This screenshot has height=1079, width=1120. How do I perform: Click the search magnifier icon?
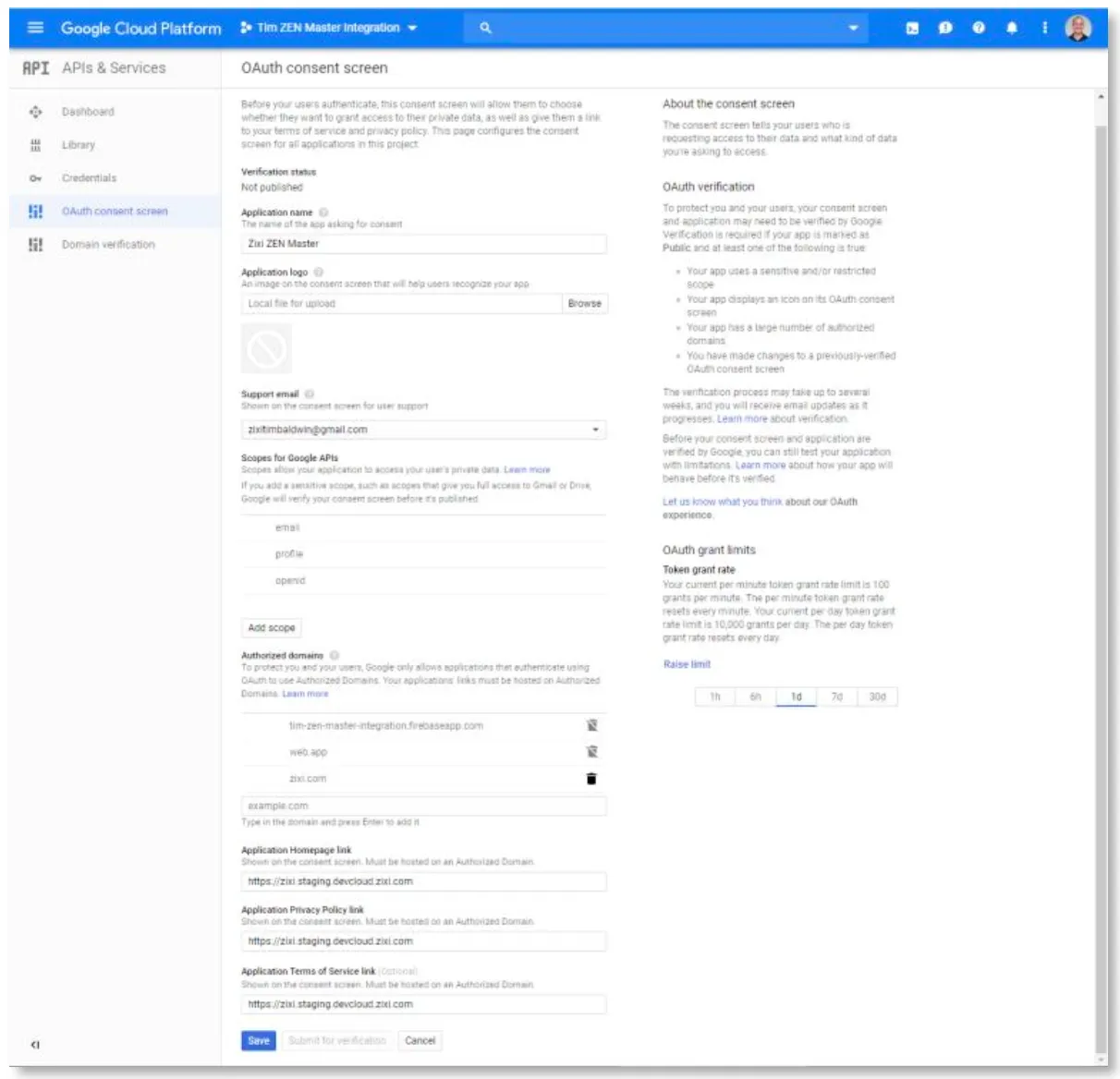click(x=485, y=28)
